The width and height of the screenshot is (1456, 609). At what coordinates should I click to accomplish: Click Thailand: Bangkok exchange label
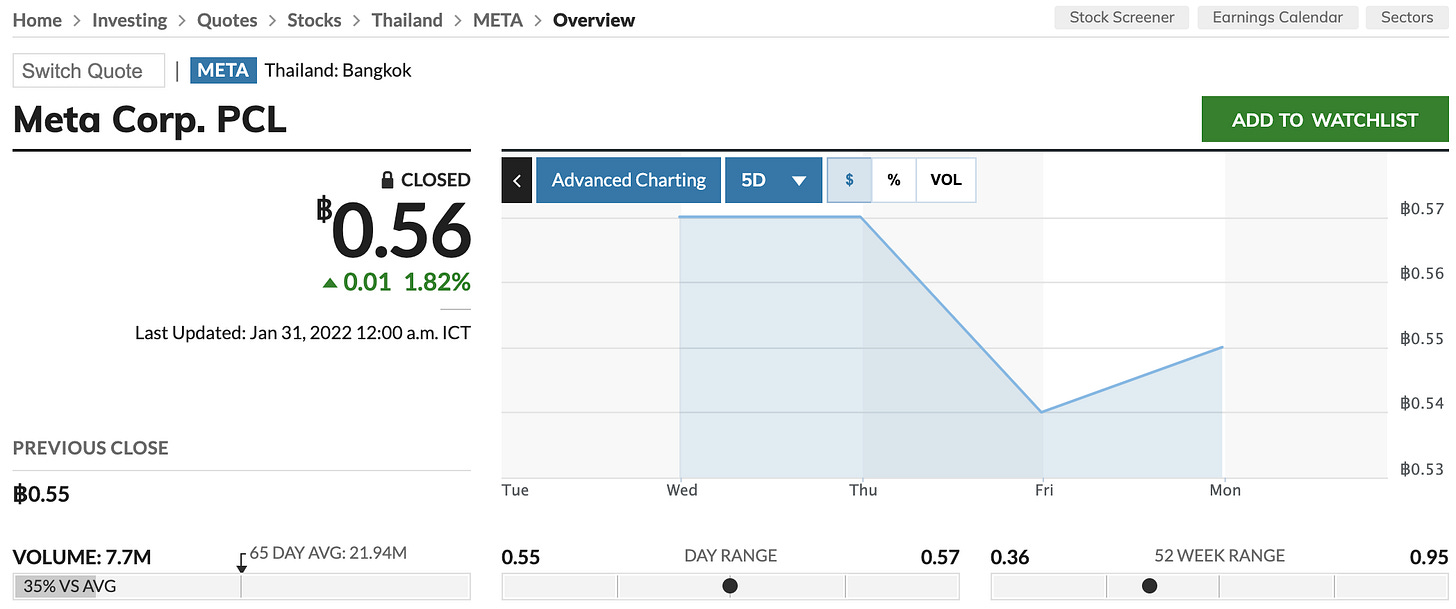click(x=338, y=71)
